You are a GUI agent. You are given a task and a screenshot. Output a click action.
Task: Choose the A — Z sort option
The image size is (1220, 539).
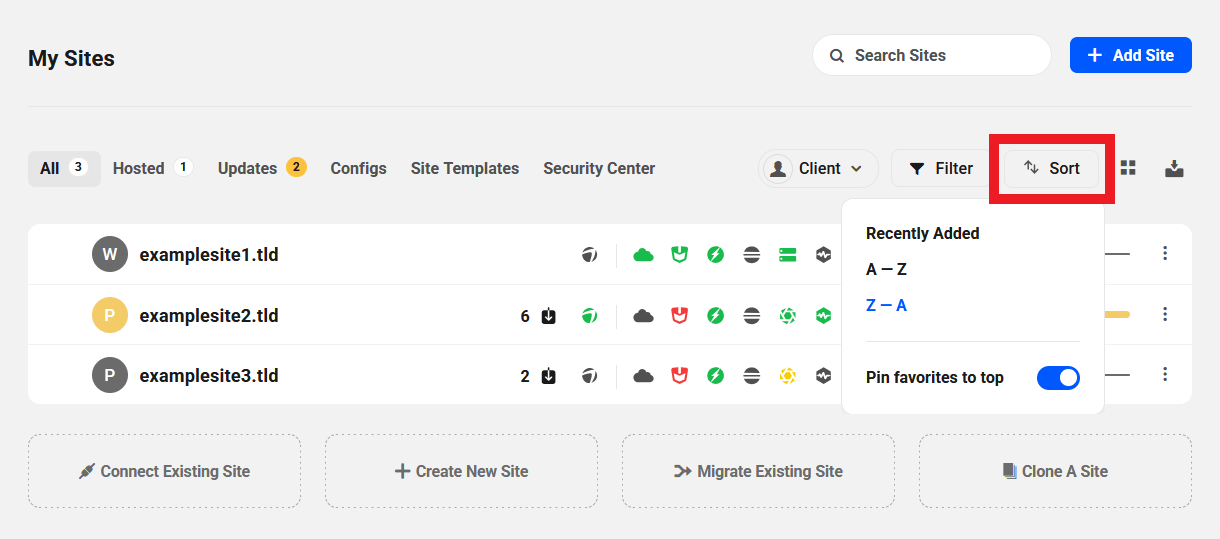pyautogui.click(x=886, y=269)
